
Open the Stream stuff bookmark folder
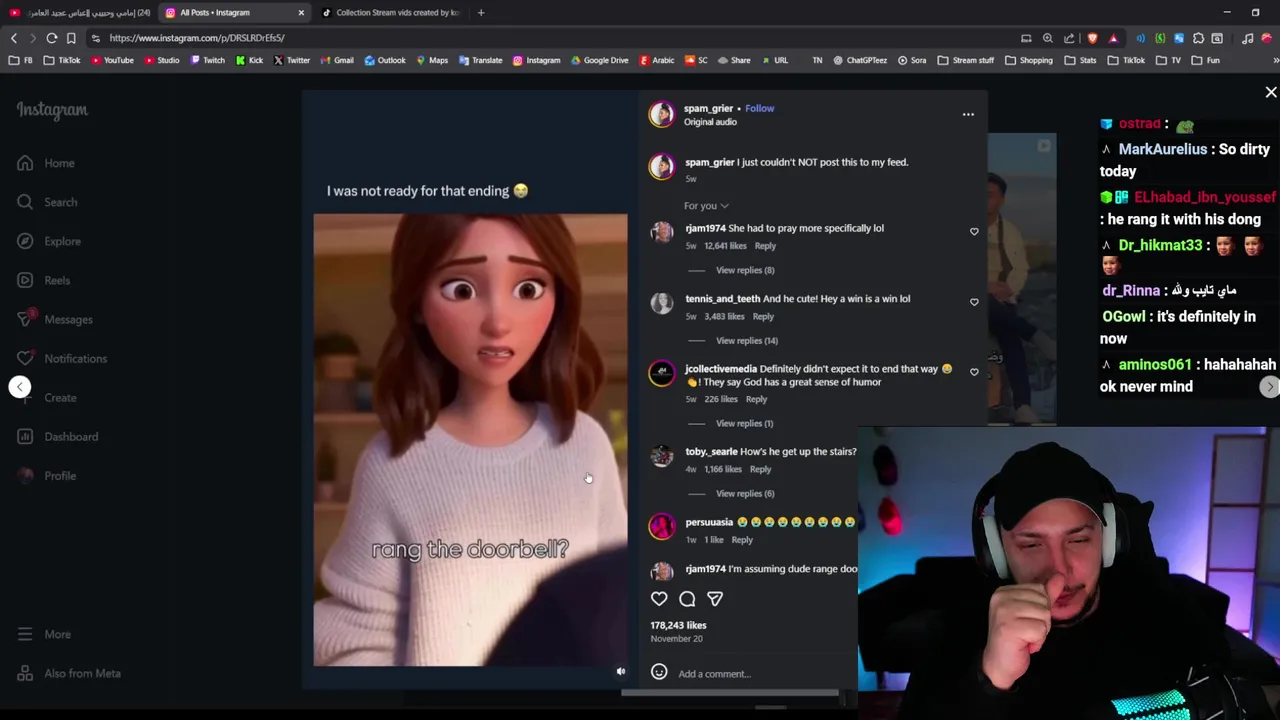point(965,60)
